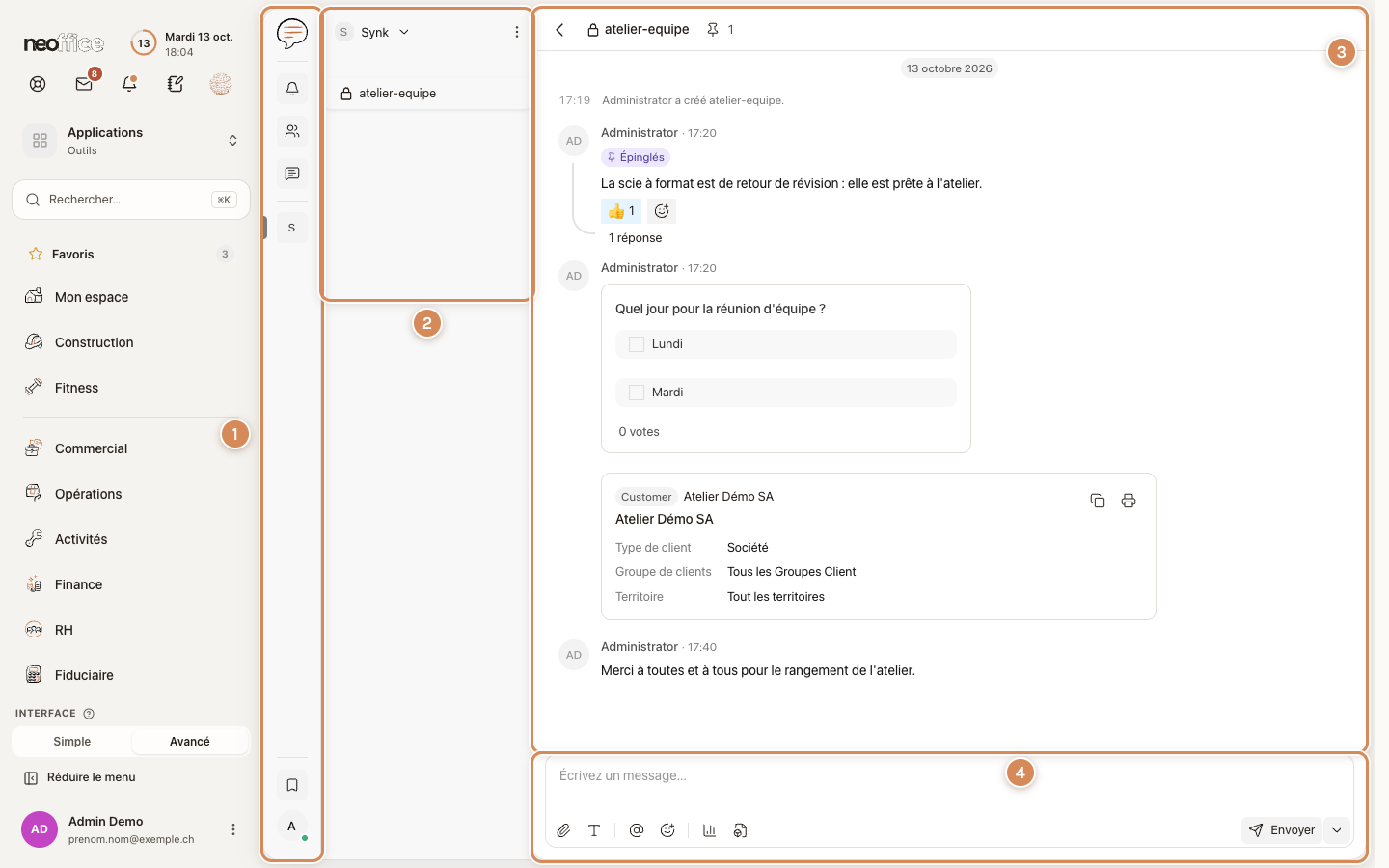Expand the Applications Outils switcher
The width and height of the screenshot is (1389, 868).
point(131,141)
